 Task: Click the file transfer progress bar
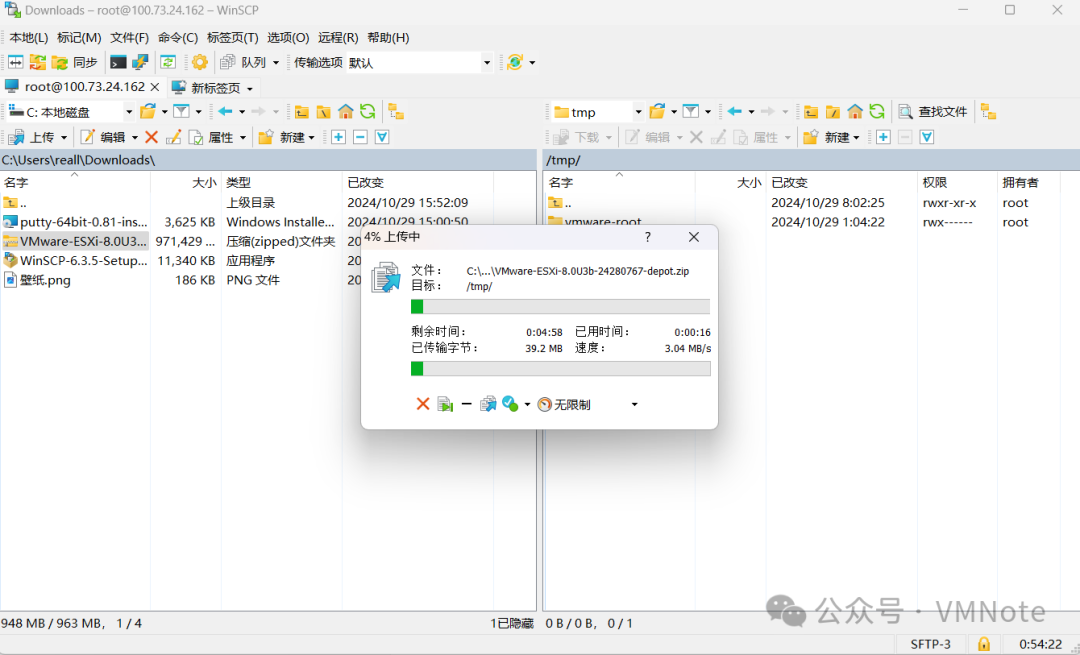[560, 306]
